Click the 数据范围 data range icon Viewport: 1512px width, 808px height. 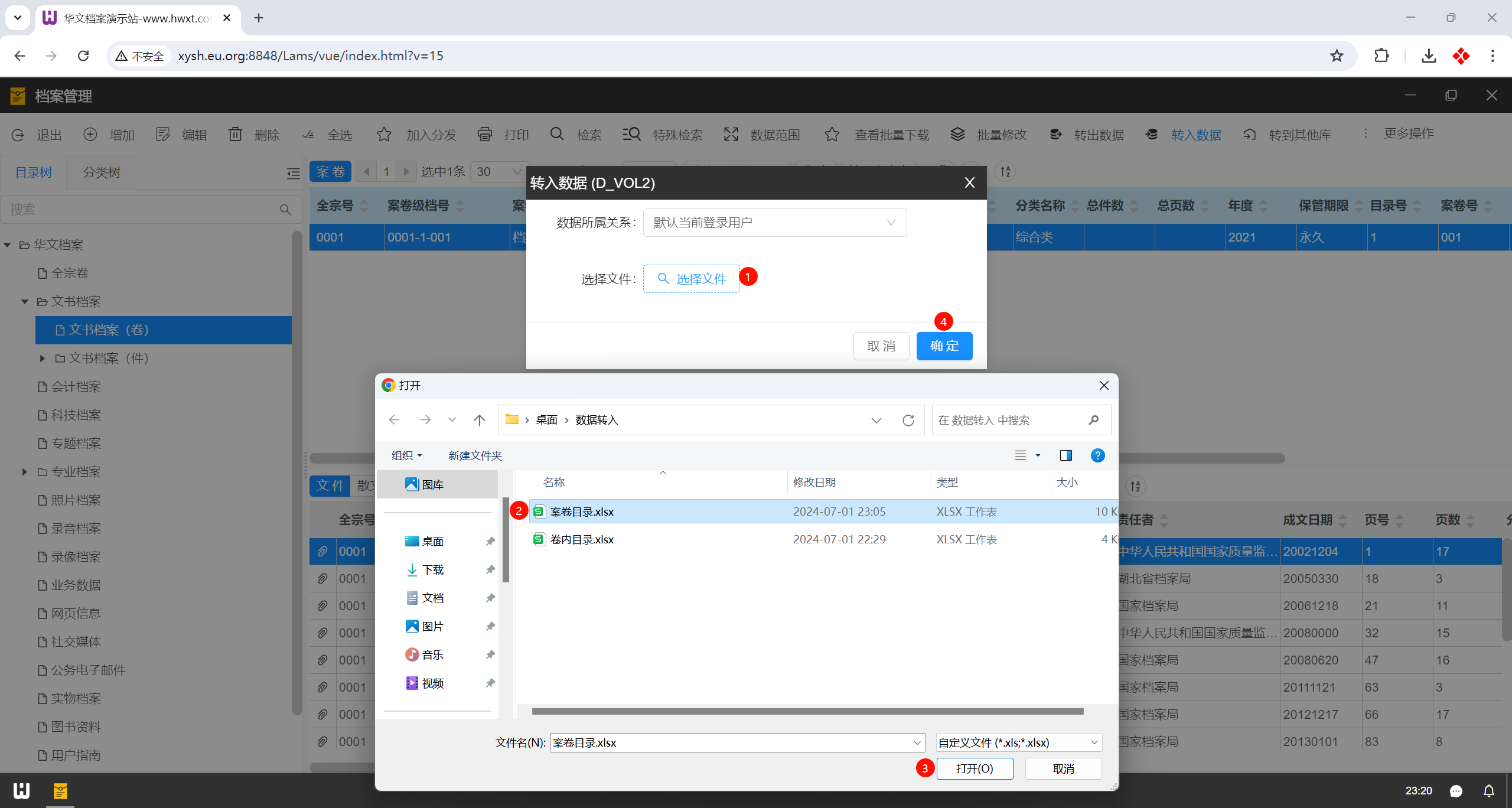731,135
